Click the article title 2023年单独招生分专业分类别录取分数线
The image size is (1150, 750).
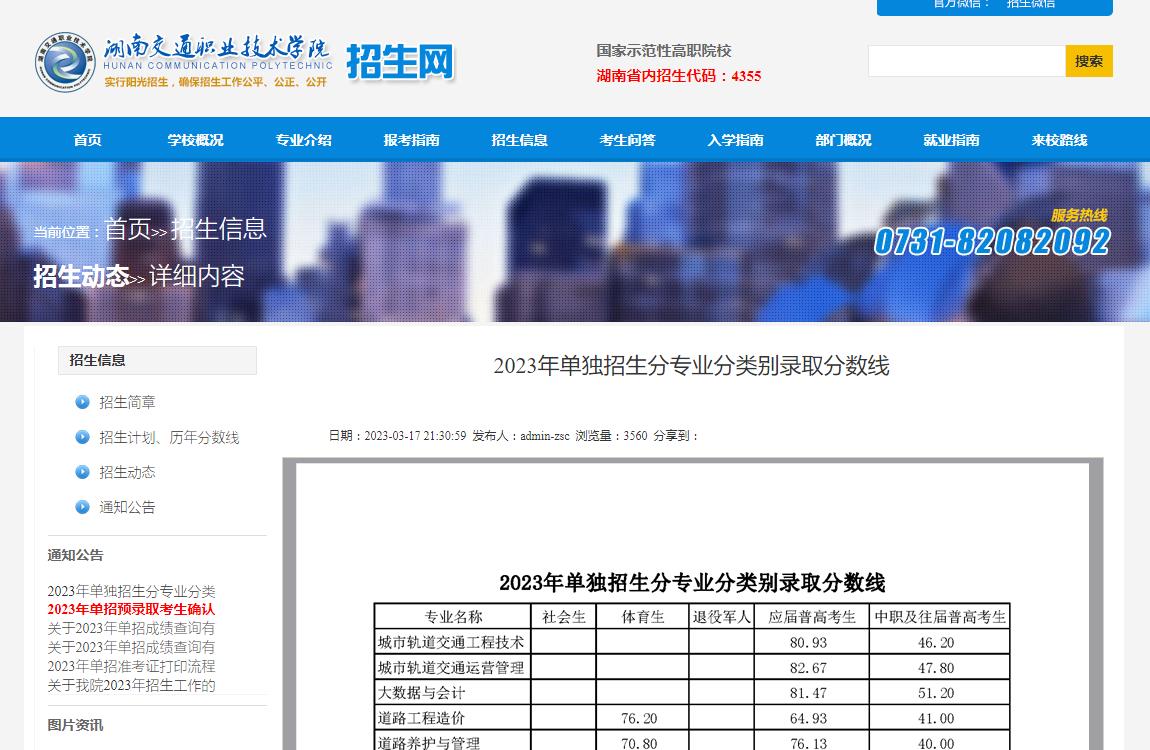(x=691, y=365)
